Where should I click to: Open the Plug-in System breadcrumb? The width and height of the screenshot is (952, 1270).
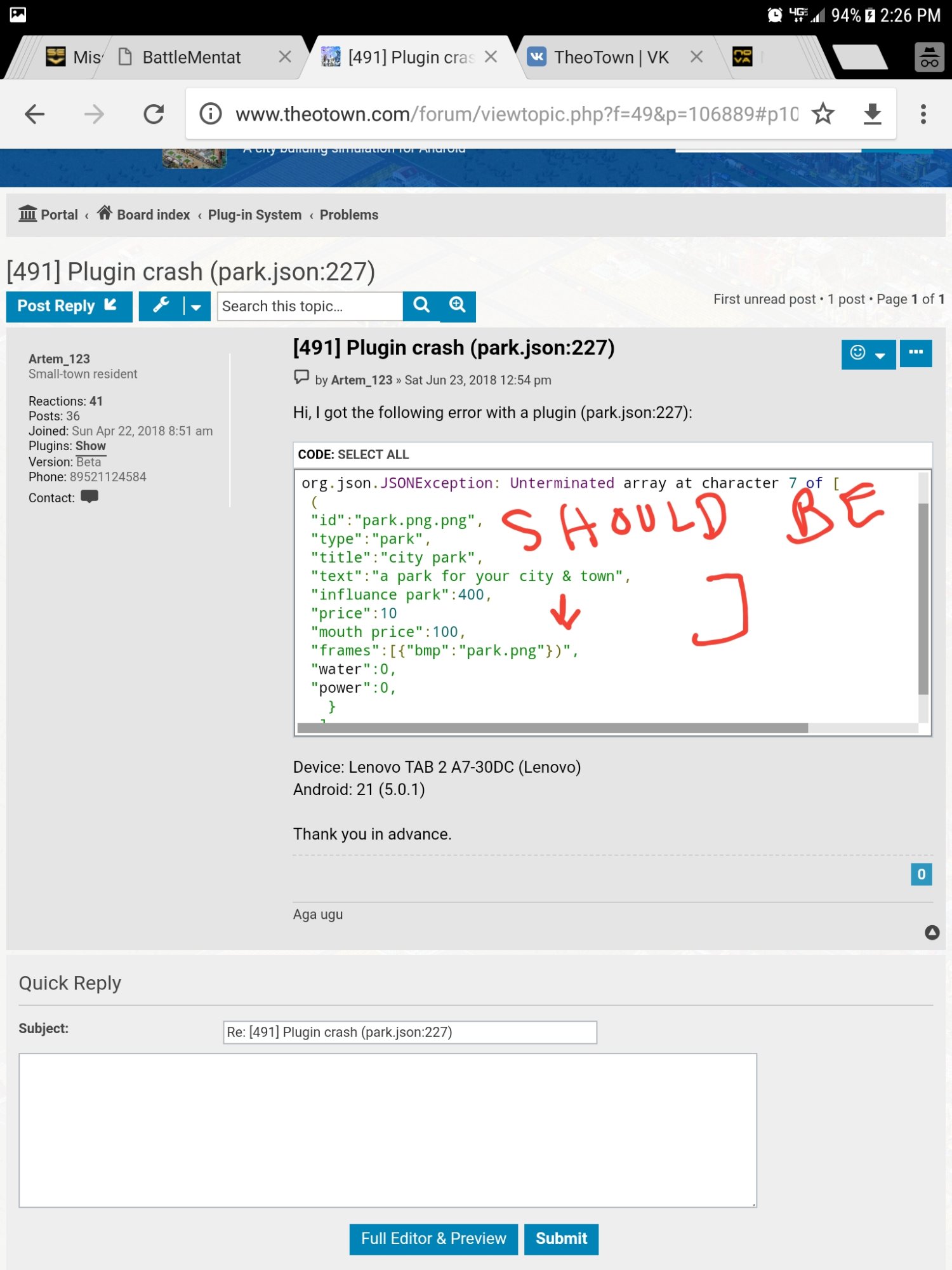pyautogui.click(x=255, y=215)
